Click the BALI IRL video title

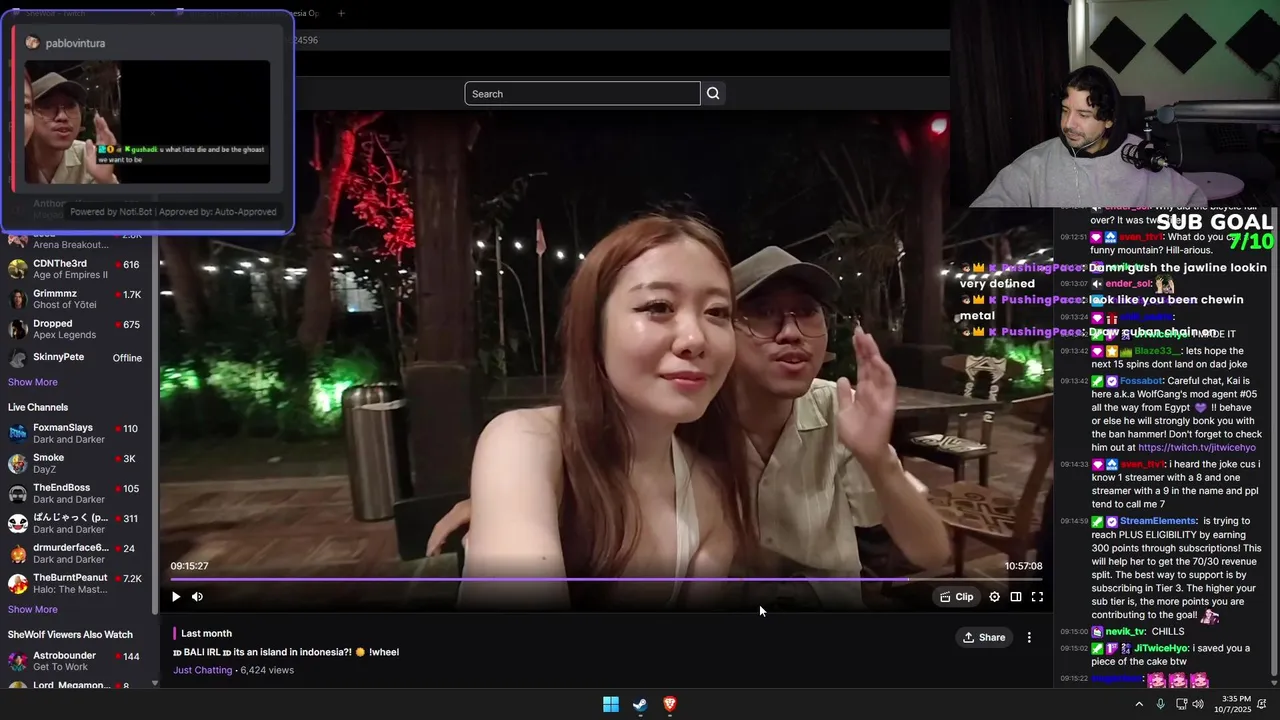pos(286,652)
